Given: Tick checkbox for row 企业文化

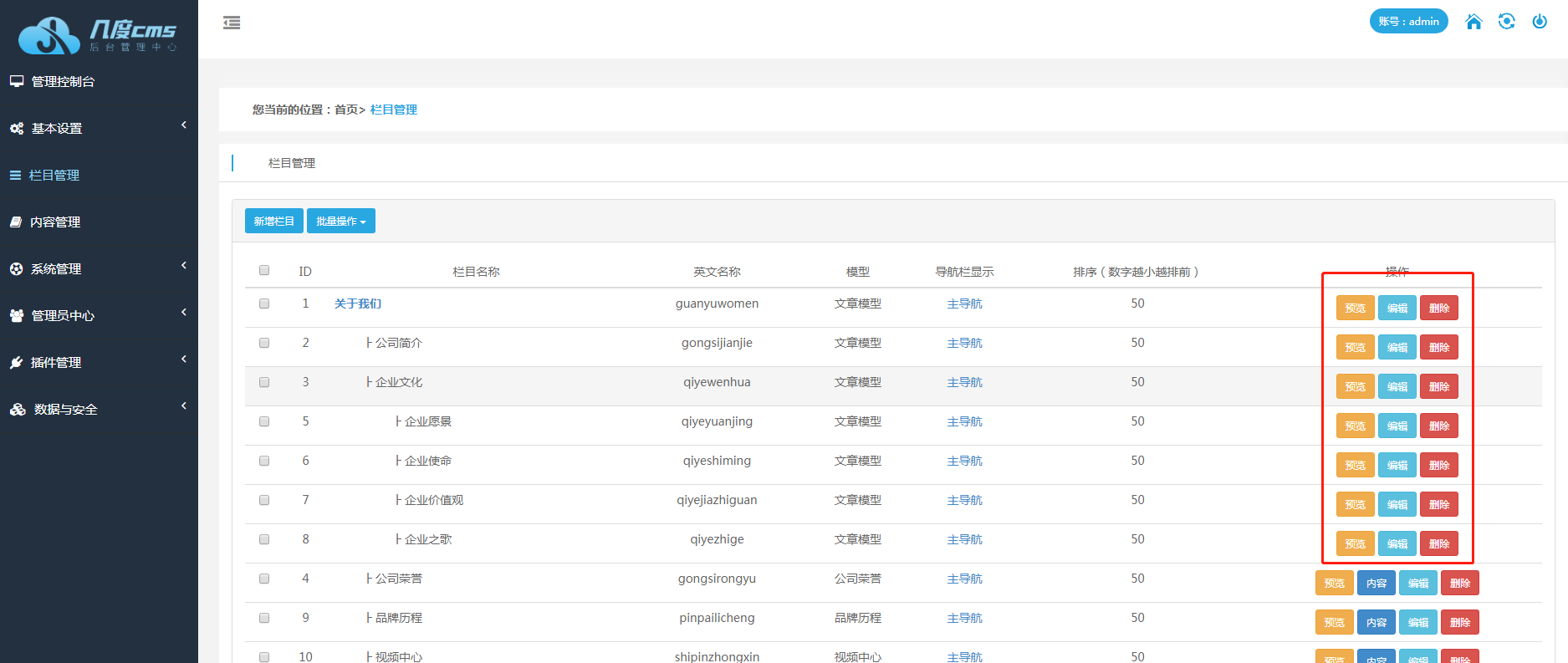Looking at the screenshot, I should 264,382.
